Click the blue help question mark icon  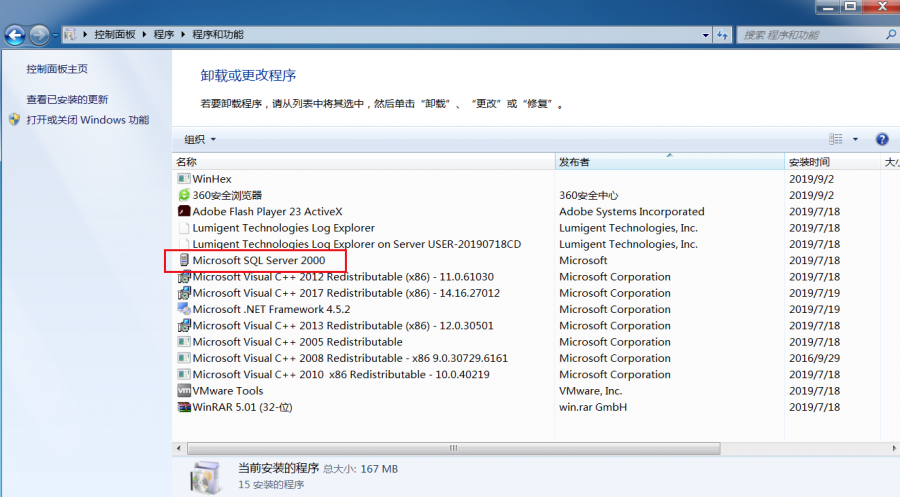pos(882,139)
